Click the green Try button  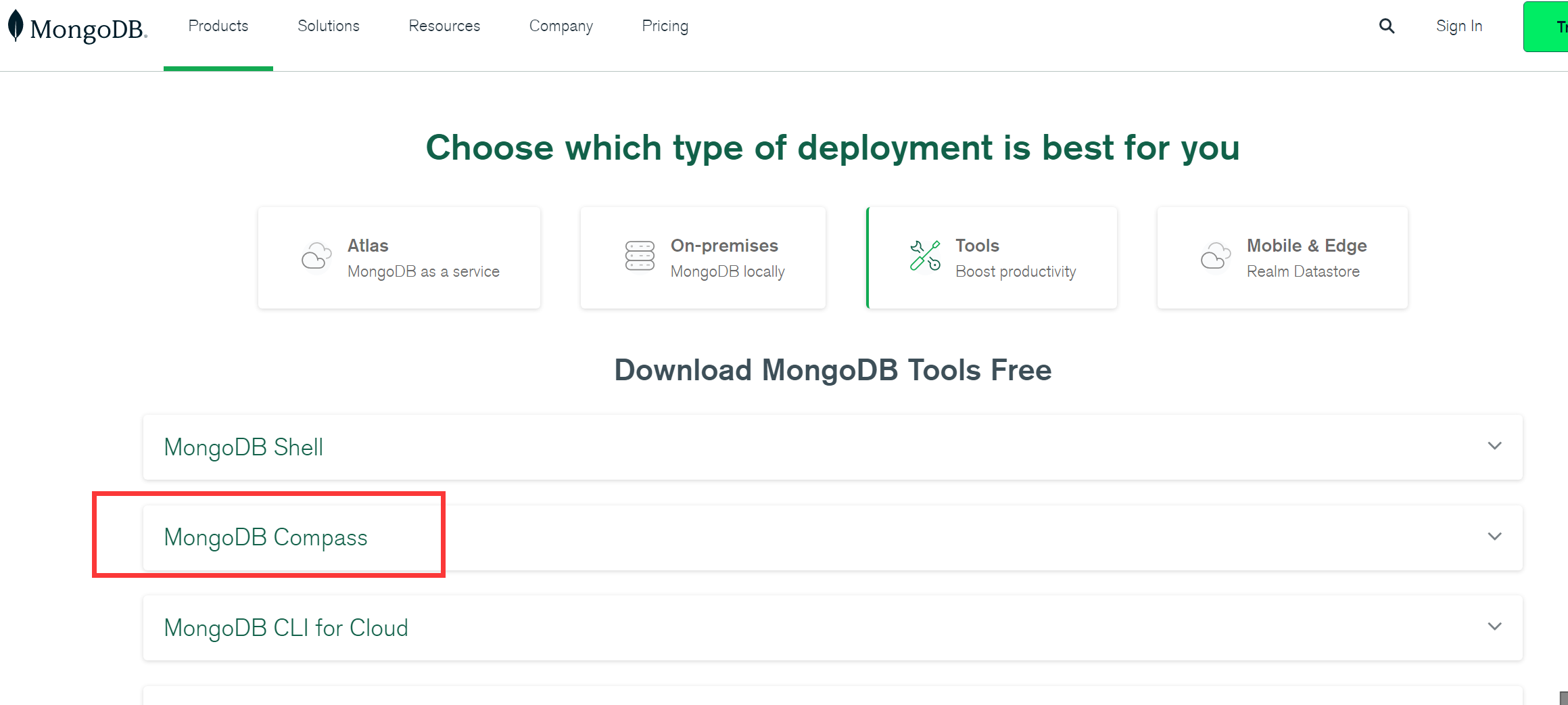(1546, 26)
